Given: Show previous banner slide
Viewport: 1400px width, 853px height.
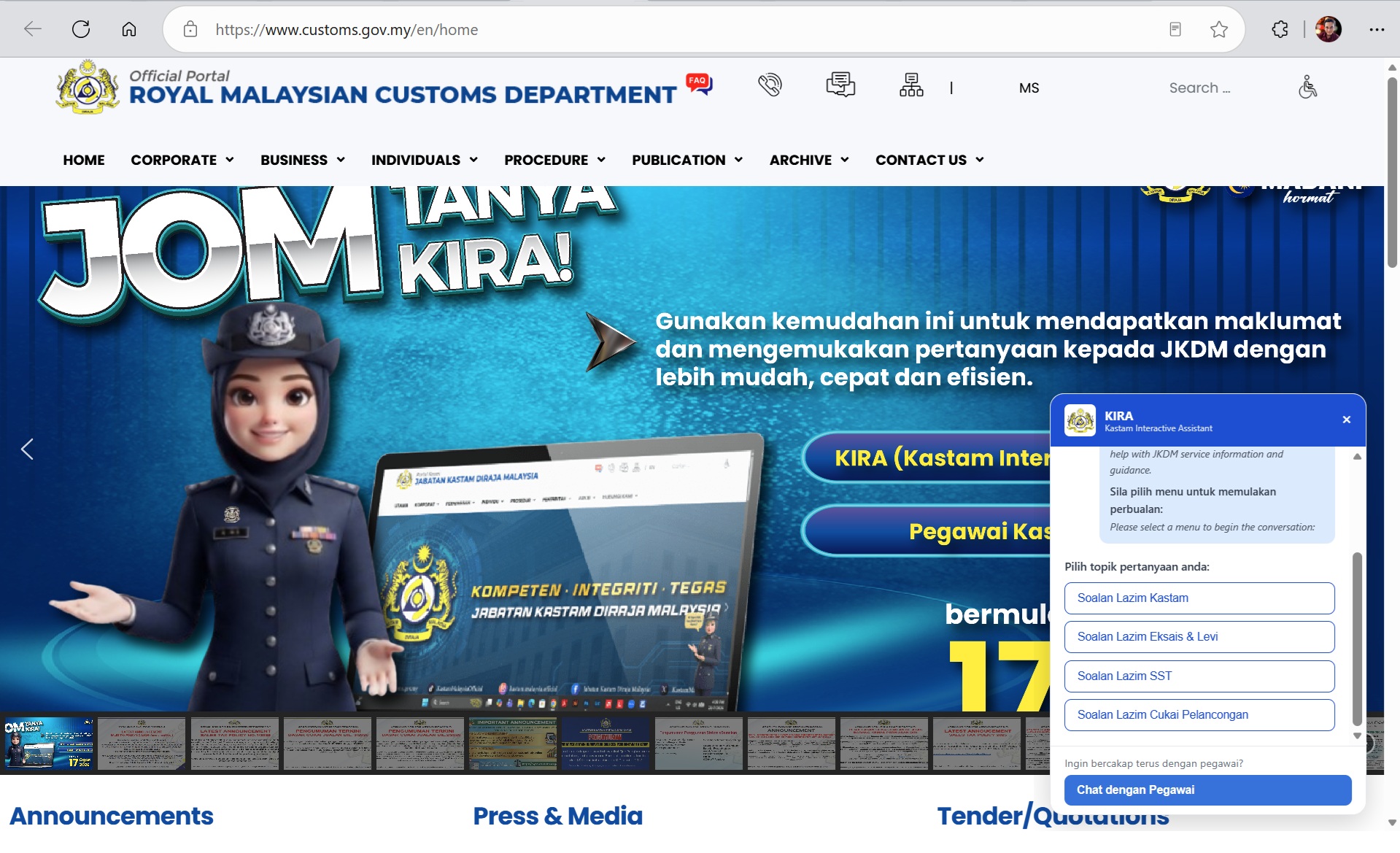Looking at the screenshot, I should (x=27, y=449).
